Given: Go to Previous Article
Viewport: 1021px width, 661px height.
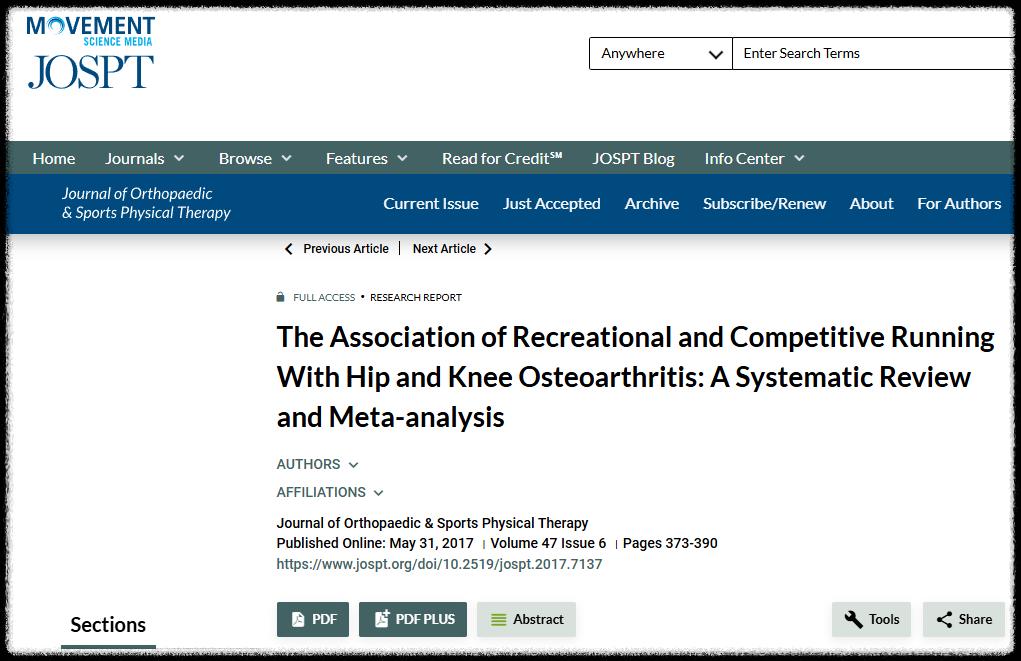Looking at the screenshot, I should point(346,249).
